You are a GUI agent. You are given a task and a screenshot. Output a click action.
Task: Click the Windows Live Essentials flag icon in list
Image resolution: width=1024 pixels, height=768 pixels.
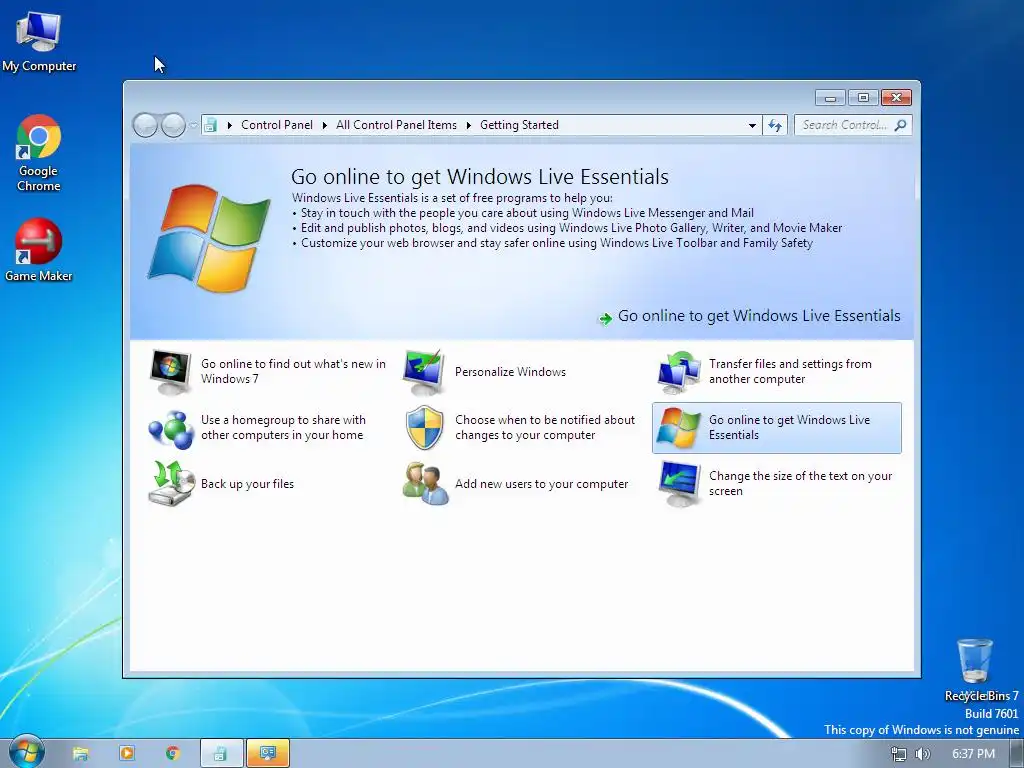(679, 428)
